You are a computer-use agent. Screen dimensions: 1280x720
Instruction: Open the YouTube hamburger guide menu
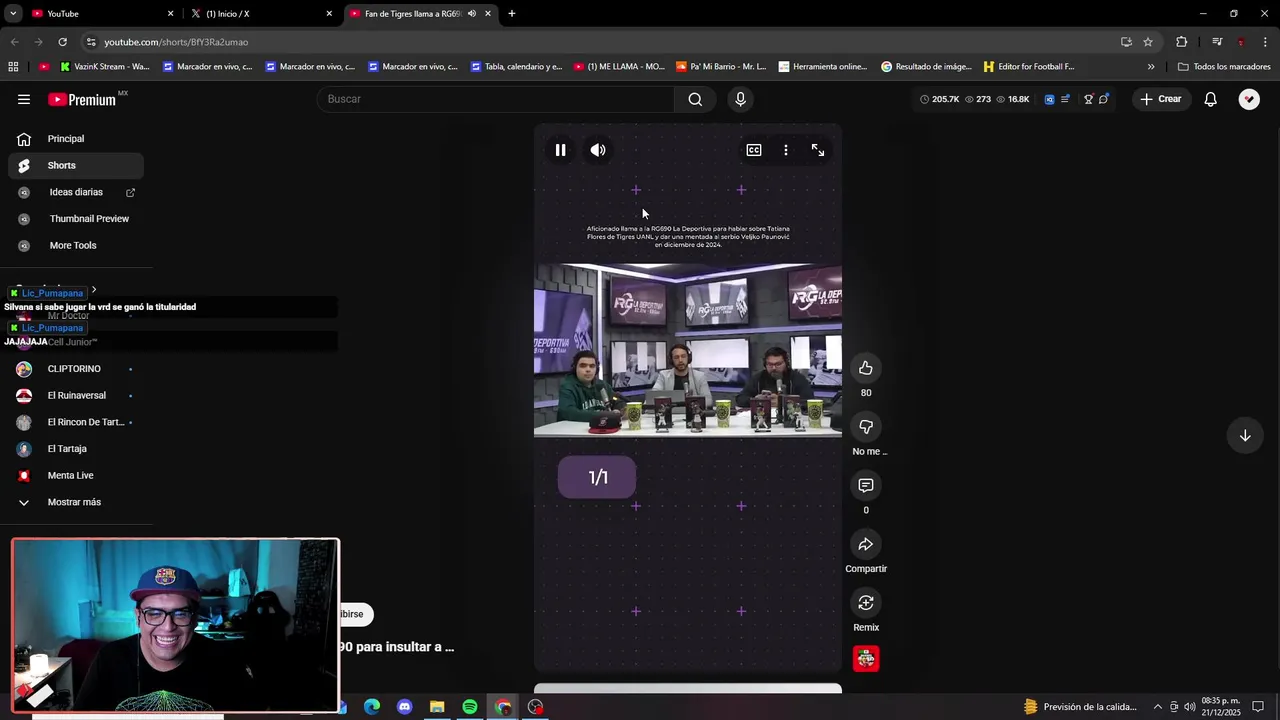(24, 99)
